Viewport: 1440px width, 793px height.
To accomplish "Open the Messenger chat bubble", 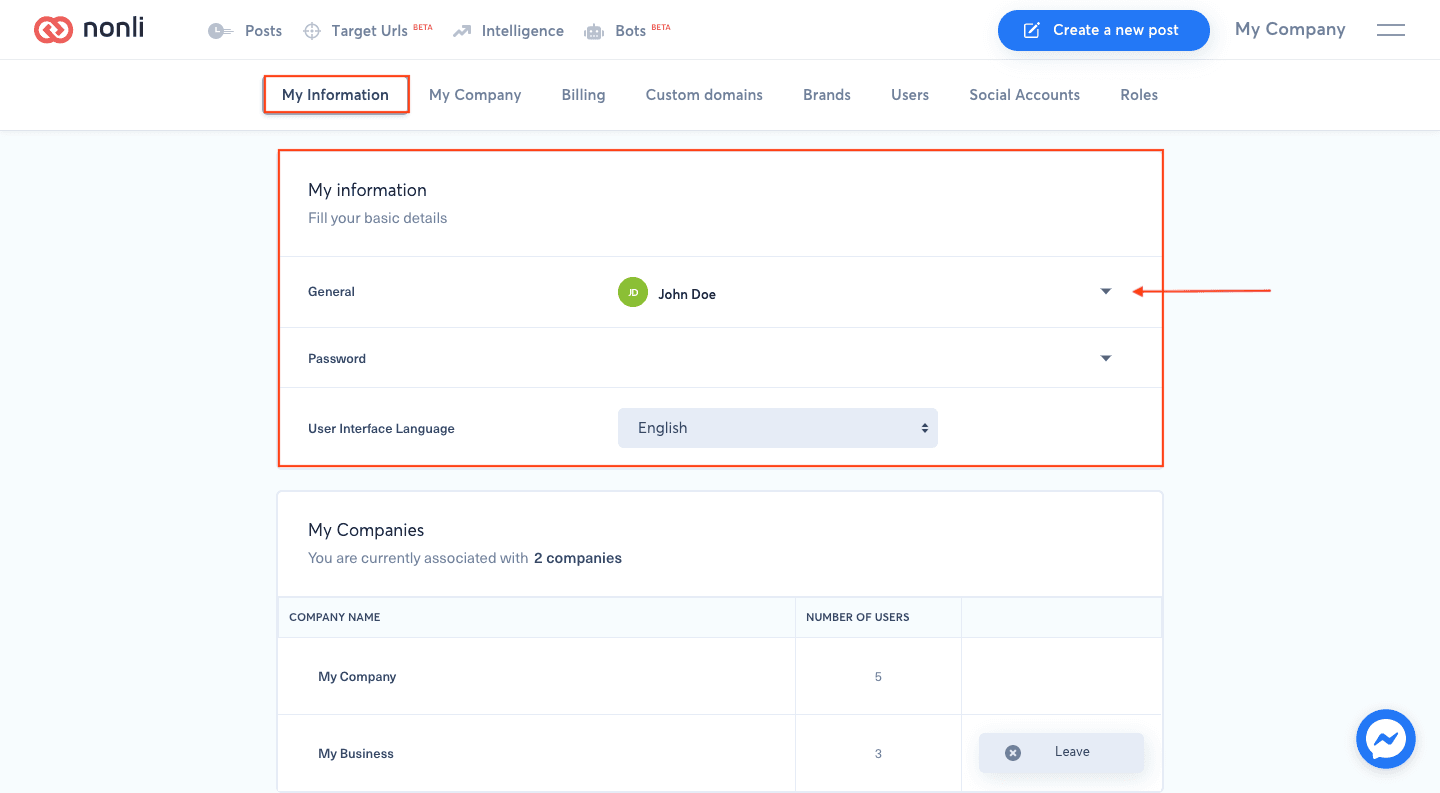I will coord(1385,739).
